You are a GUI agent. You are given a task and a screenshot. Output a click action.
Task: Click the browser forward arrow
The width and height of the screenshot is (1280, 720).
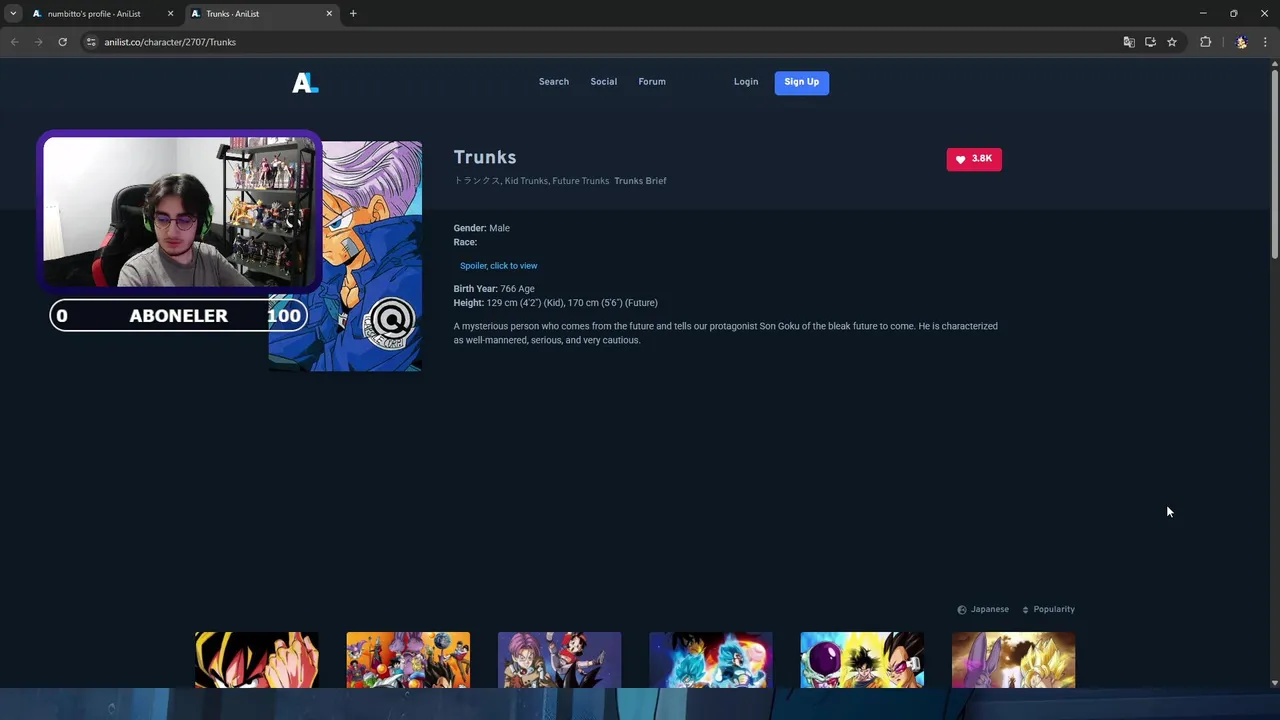(x=38, y=42)
